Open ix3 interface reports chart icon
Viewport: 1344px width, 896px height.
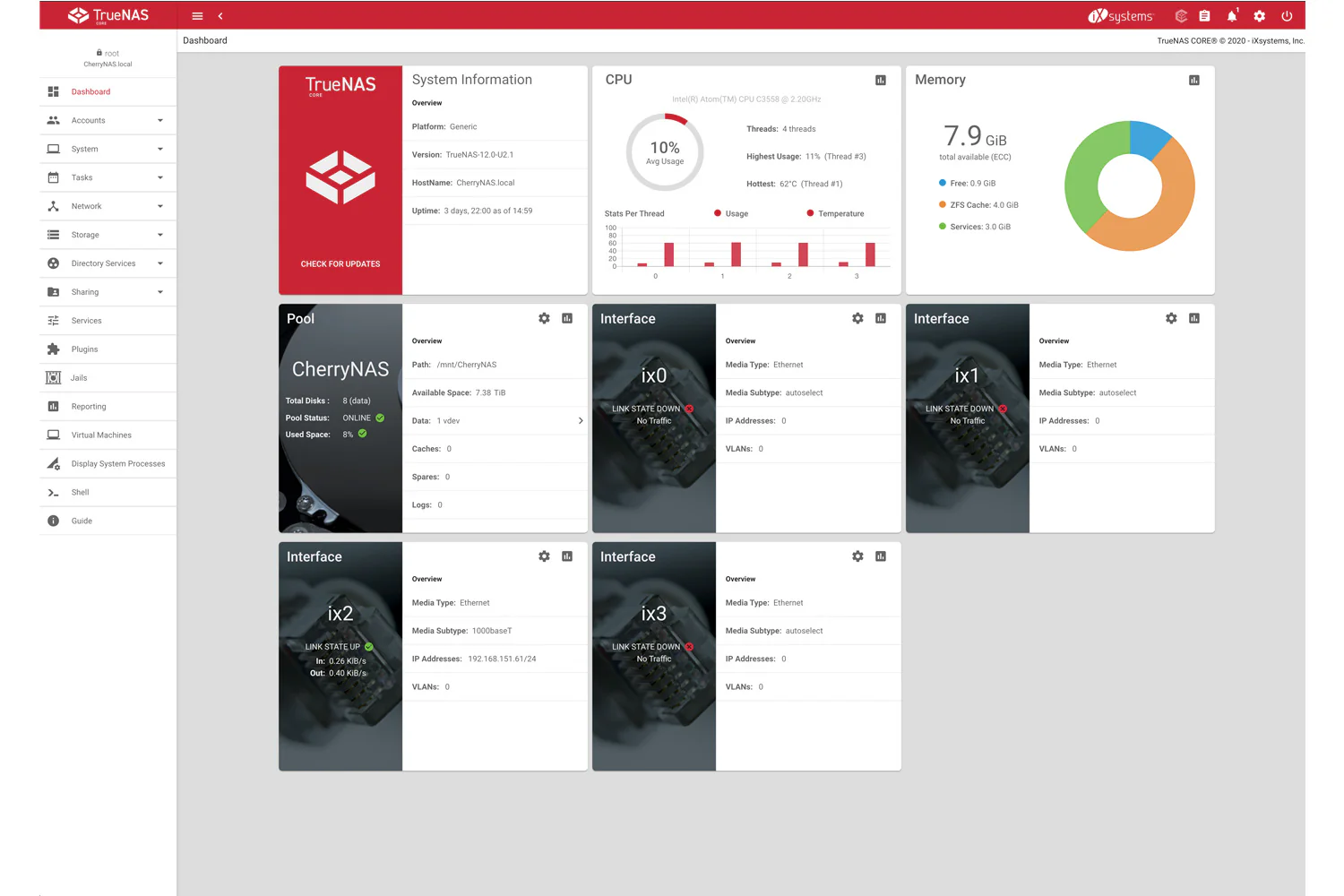881,556
